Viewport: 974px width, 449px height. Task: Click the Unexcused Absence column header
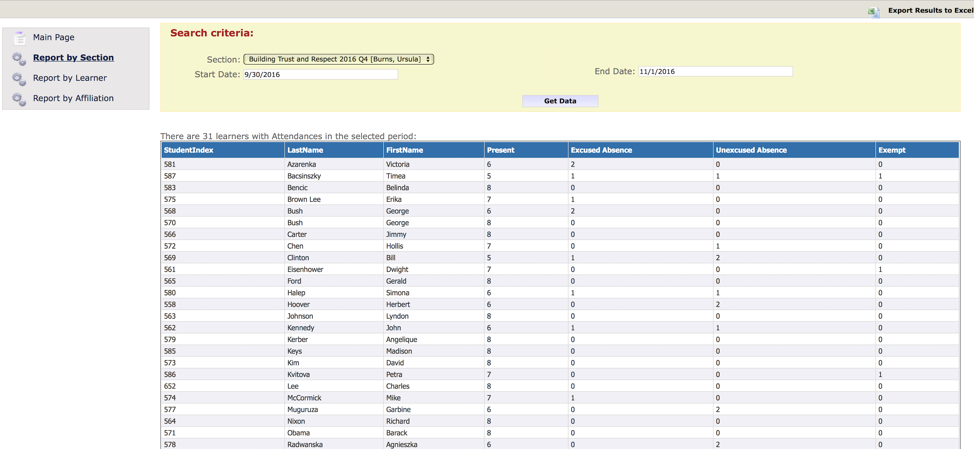pyautogui.click(x=751, y=150)
